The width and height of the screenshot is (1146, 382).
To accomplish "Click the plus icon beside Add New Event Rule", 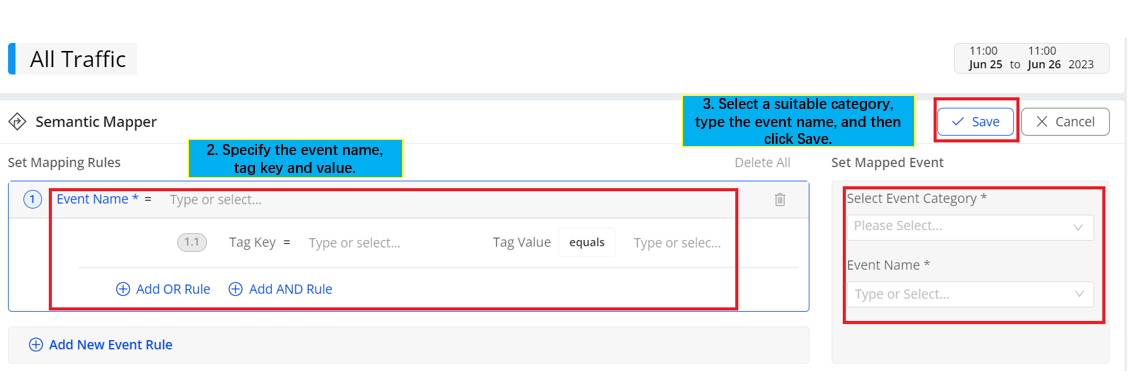I will coord(35,345).
